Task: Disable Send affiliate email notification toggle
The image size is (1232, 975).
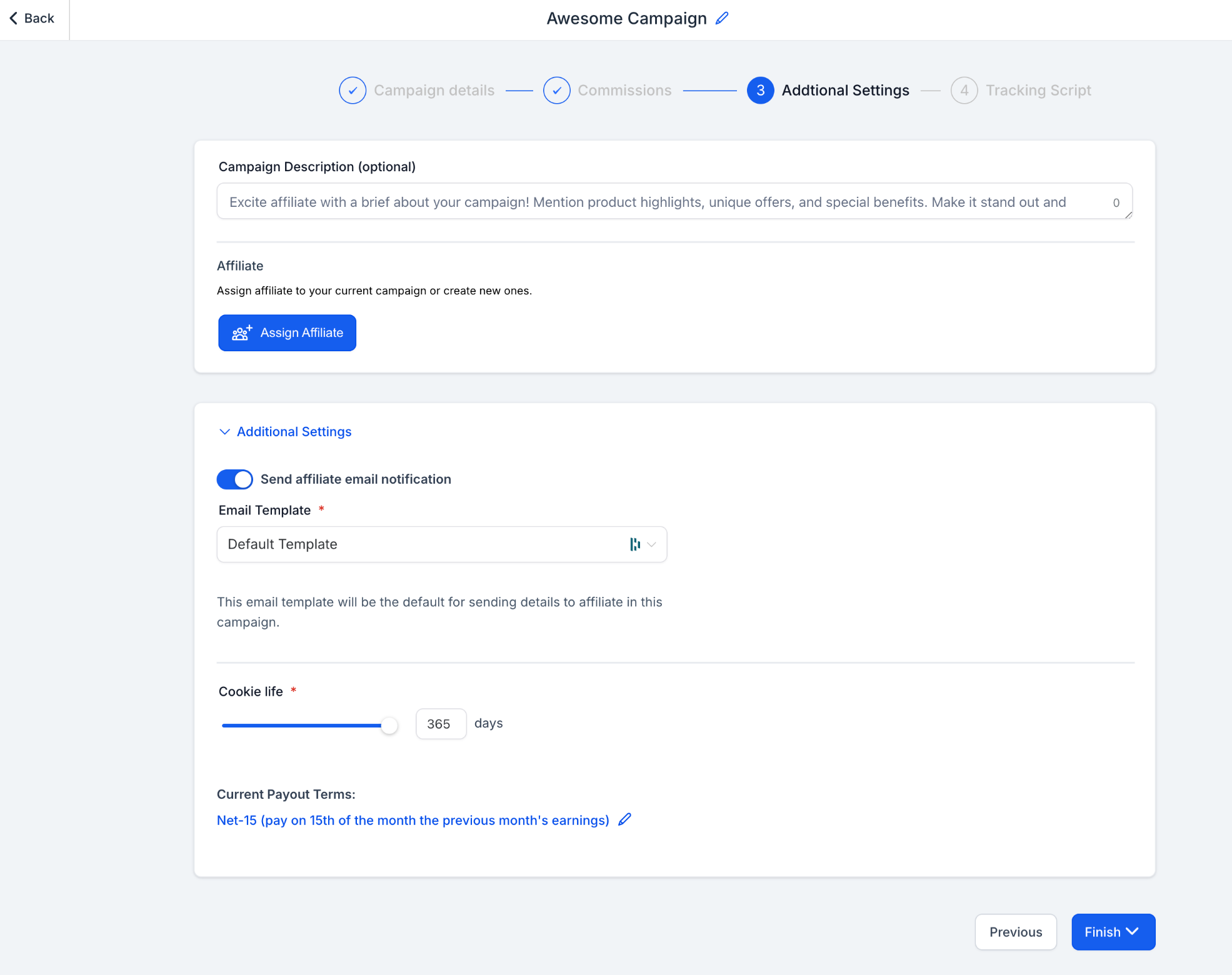Action: (235, 479)
